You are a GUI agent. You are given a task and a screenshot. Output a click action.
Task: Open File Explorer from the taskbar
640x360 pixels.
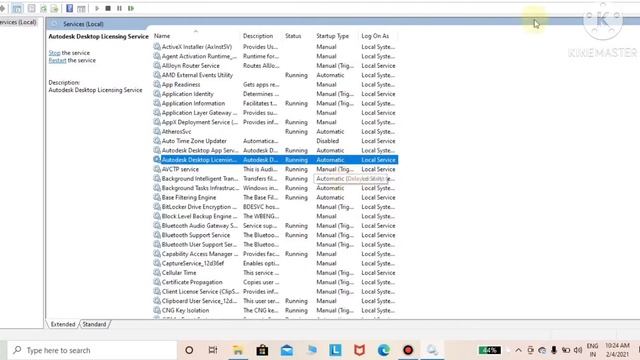[x=238, y=350]
